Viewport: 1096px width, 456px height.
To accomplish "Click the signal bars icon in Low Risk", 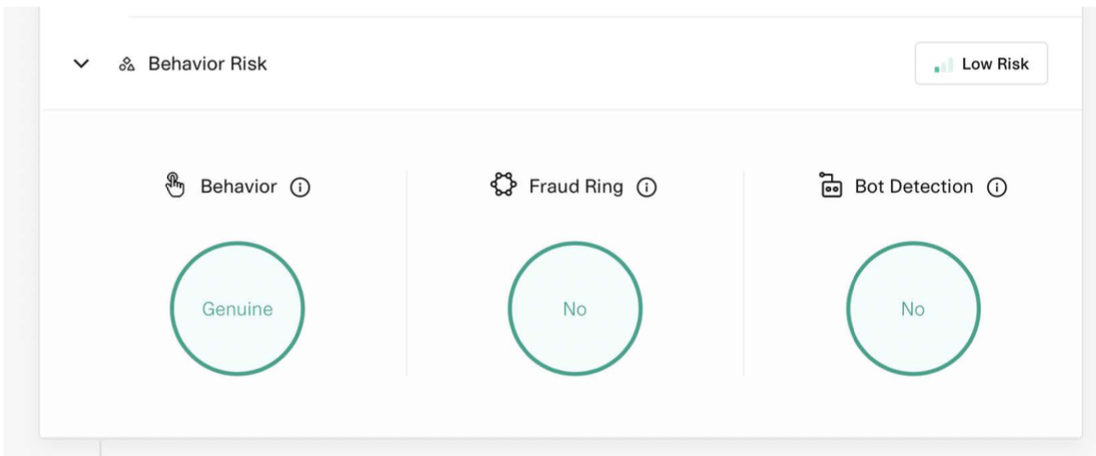I will [942, 66].
